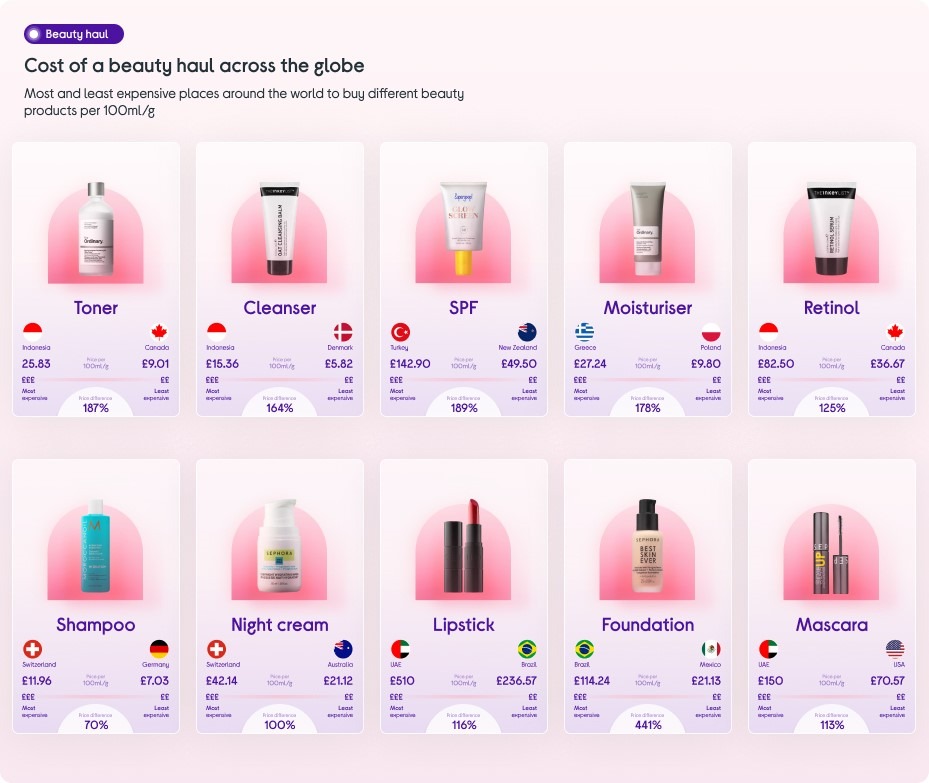This screenshot has height=783, width=929.
Task: Click the Germany flag on Shampoo card
Action: (x=159, y=649)
